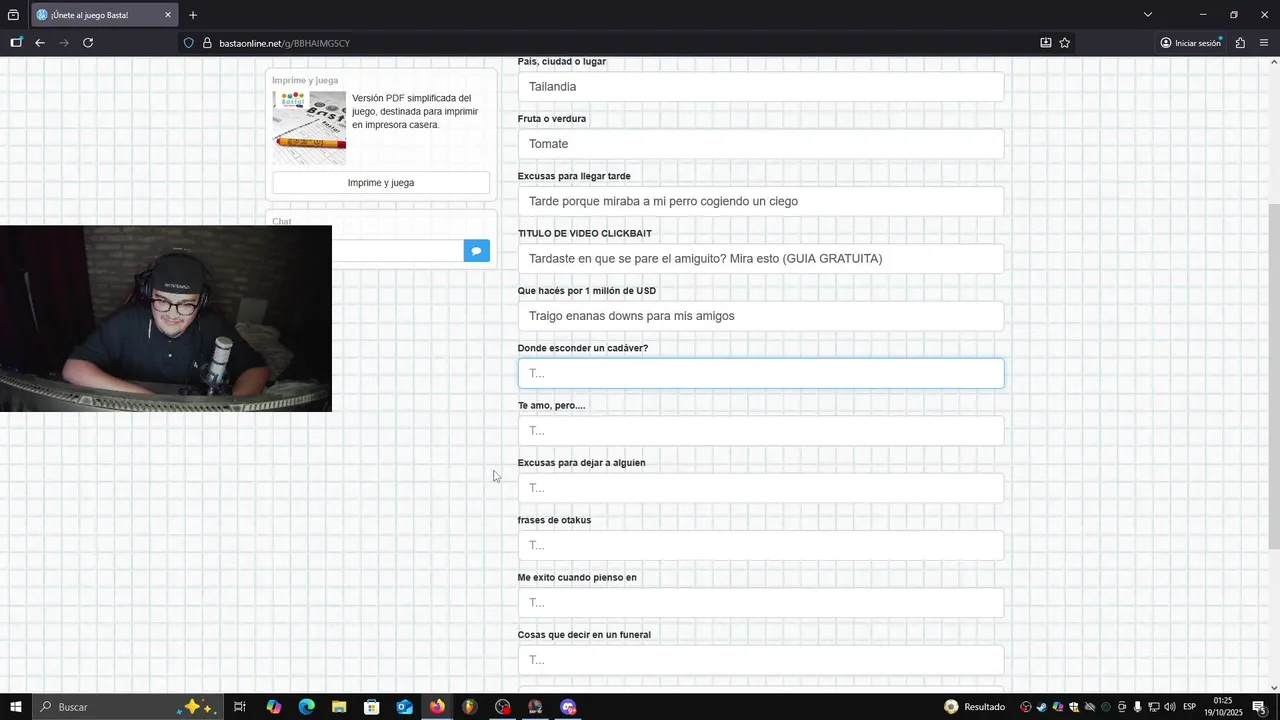This screenshot has width=1280, height=720.
Task: Reload the current page
Action: click(88, 43)
